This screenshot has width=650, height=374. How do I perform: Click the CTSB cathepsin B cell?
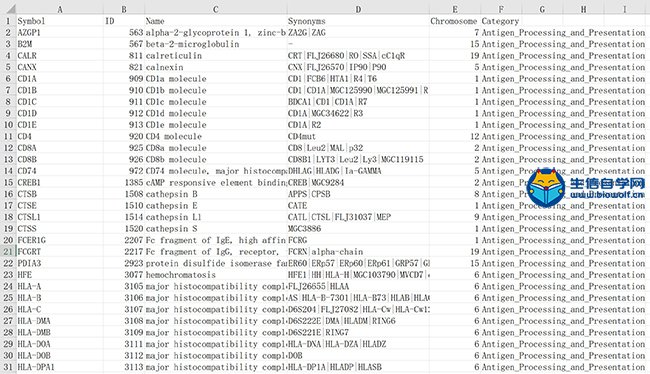[x=216, y=194]
